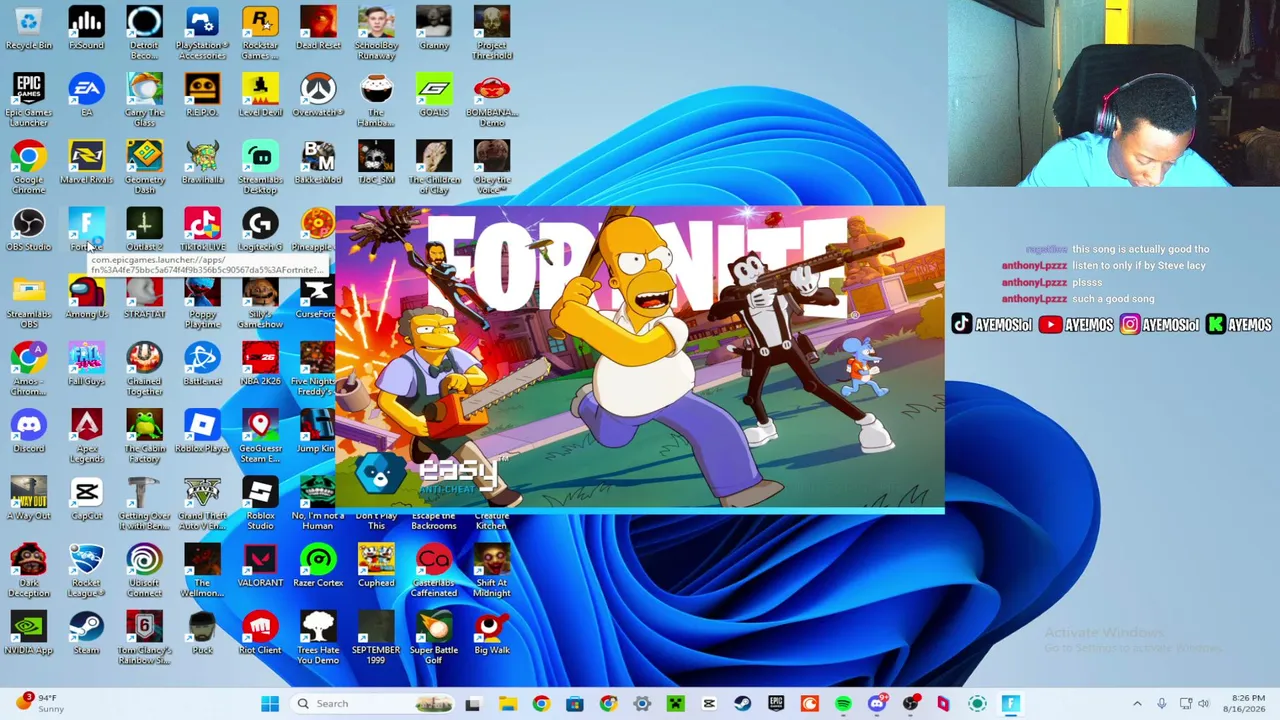Screen dimensions: 1280x720
Task: Select the EA app desktop icon
Action: (86, 95)
